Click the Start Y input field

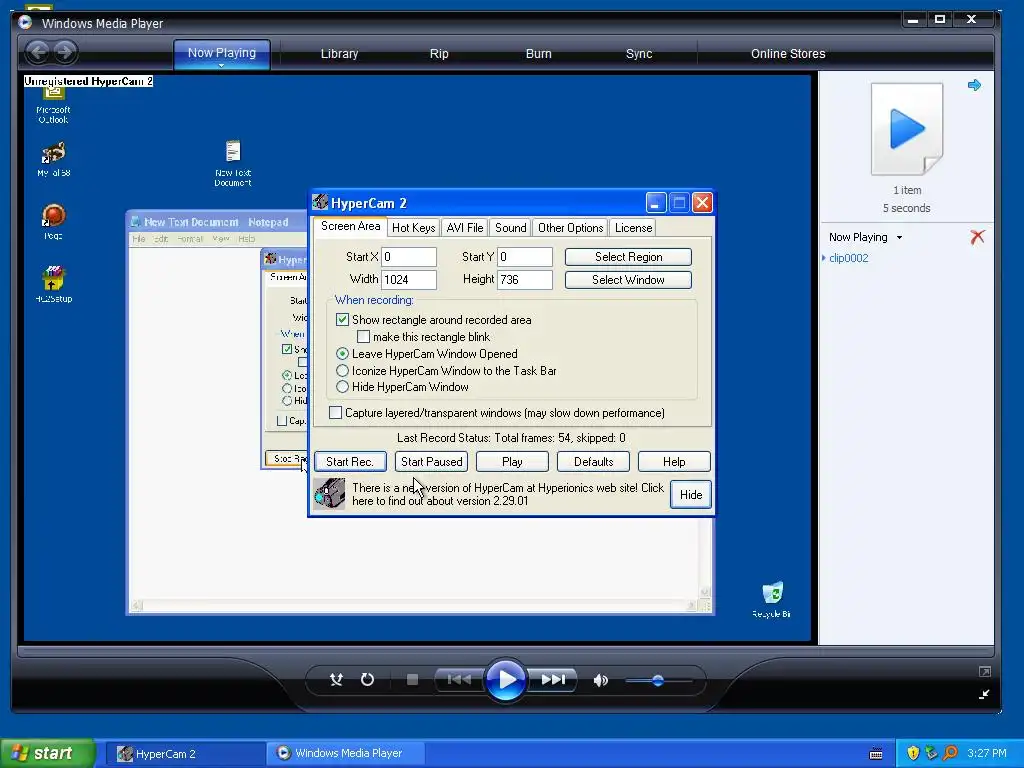(524, 257)
